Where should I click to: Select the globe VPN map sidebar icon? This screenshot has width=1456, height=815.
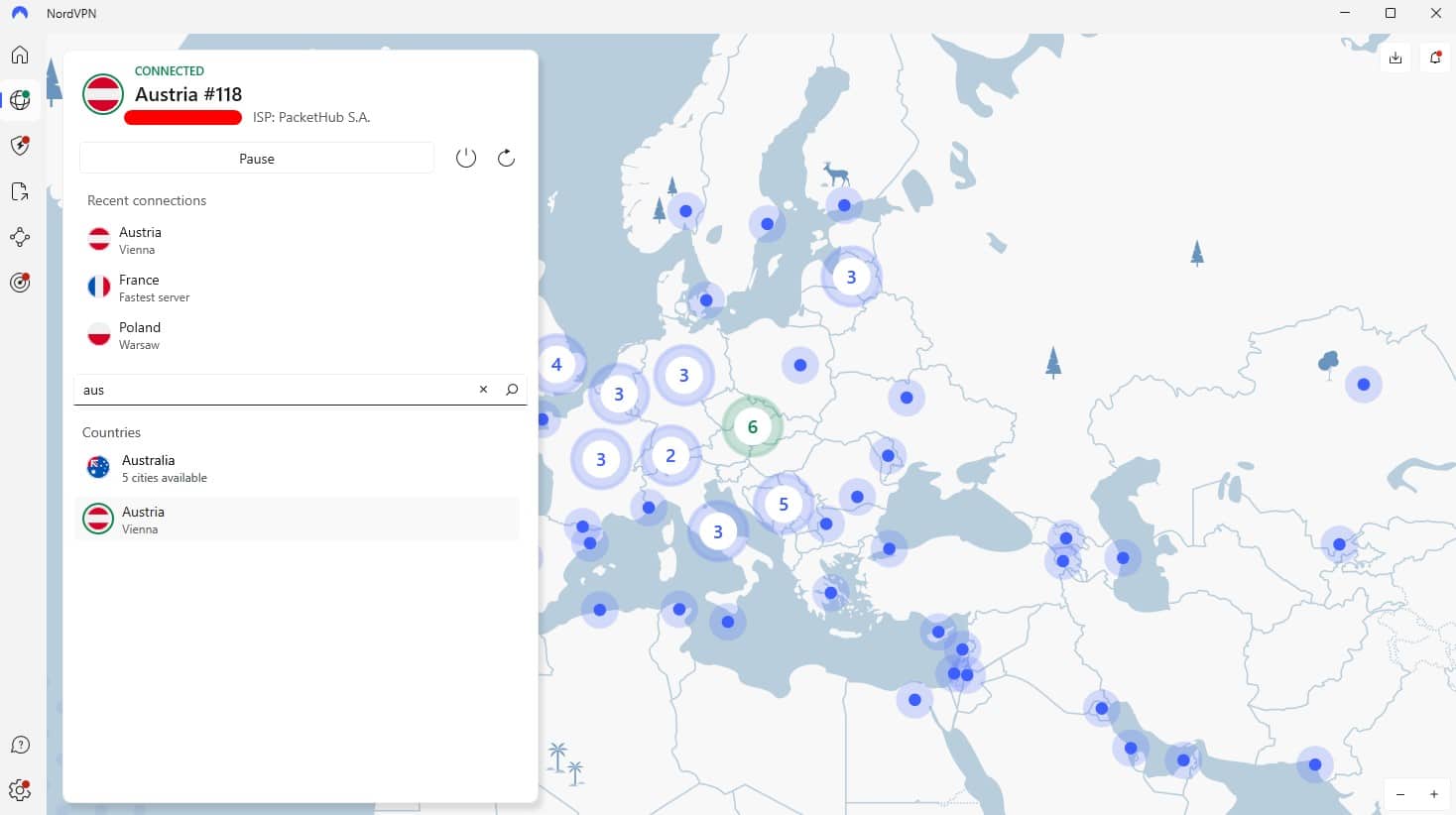tap(20, 100)
